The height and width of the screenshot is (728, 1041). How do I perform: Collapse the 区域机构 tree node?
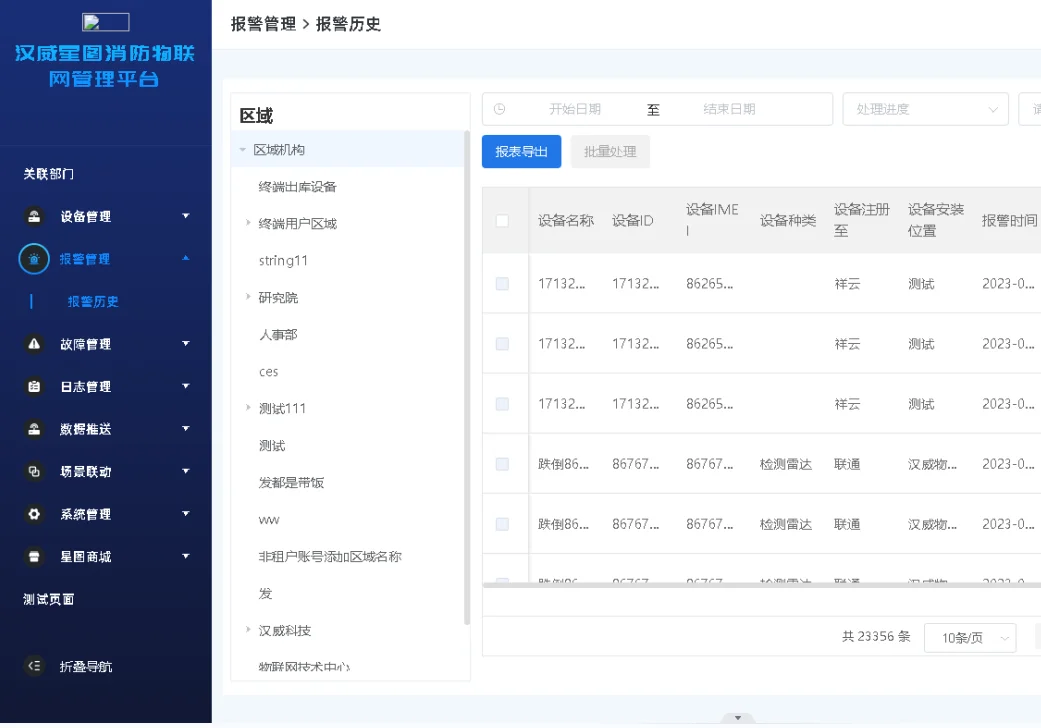point(240,147)
